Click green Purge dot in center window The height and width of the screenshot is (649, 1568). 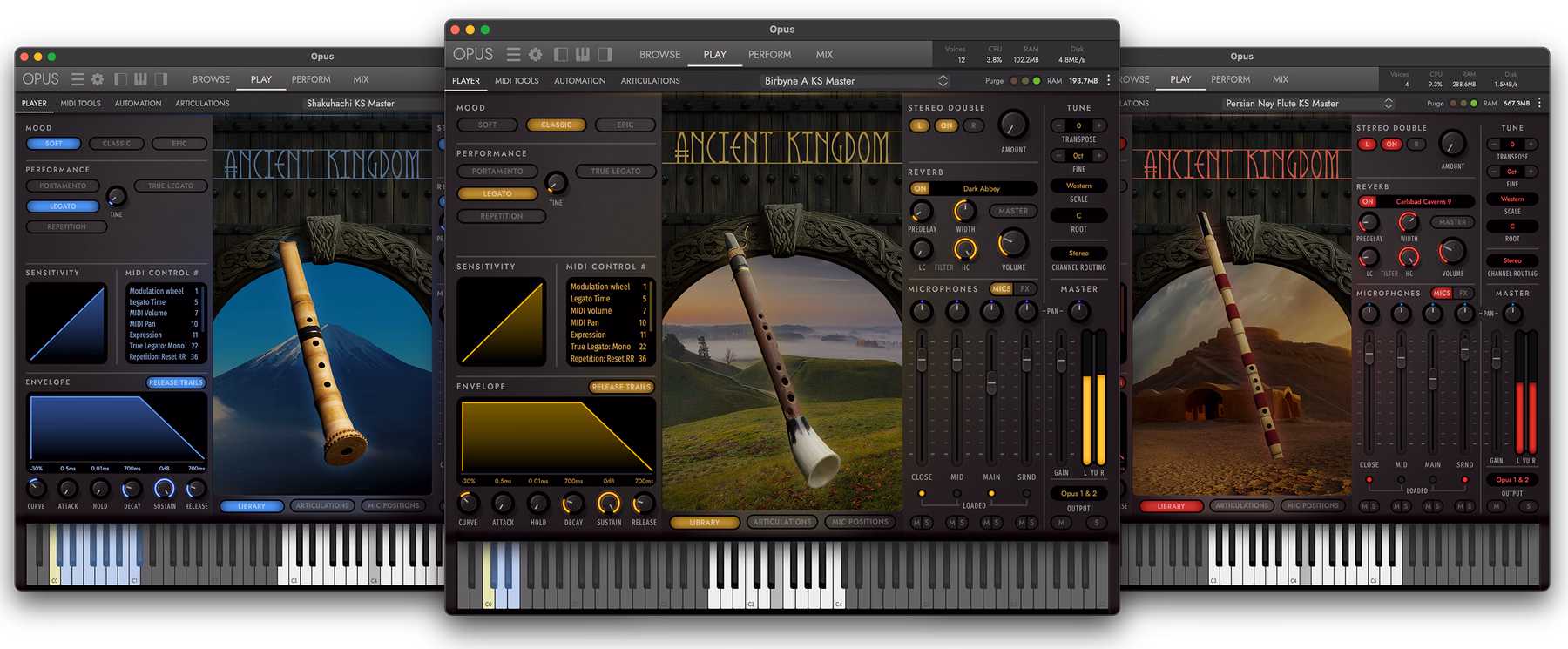pos(1036,81)
